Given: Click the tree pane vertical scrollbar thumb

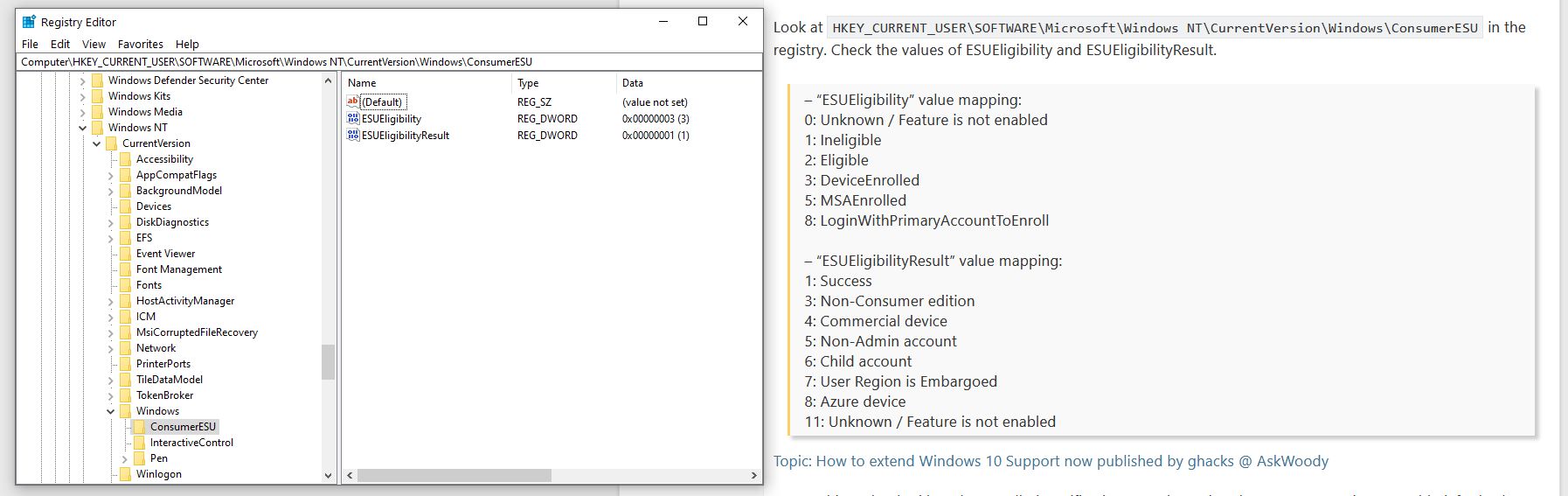Looking at the screenshot, I should [x=329, y=362].
